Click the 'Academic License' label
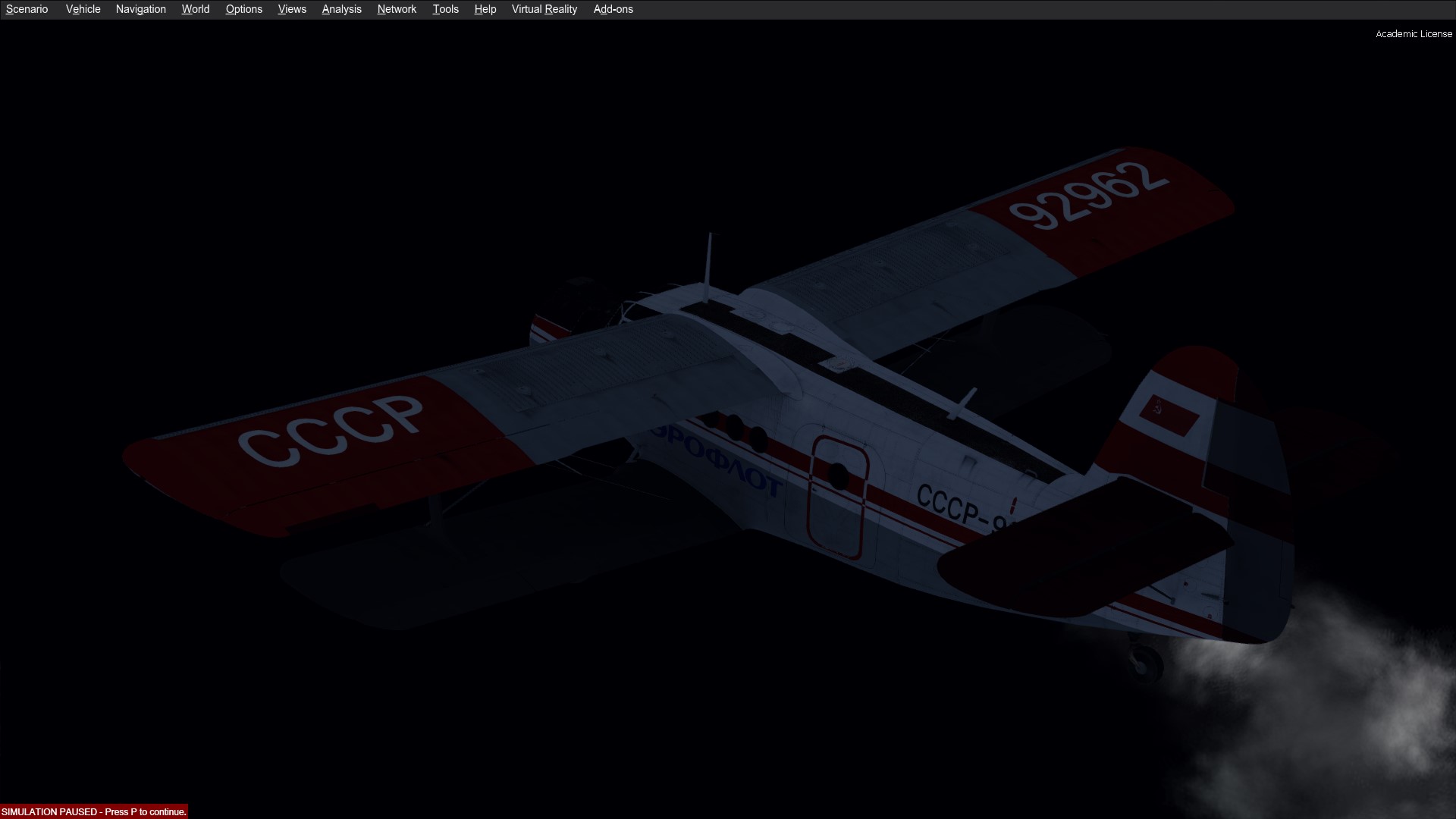This screenshot has width=1456, height=819. [1414, 33]
